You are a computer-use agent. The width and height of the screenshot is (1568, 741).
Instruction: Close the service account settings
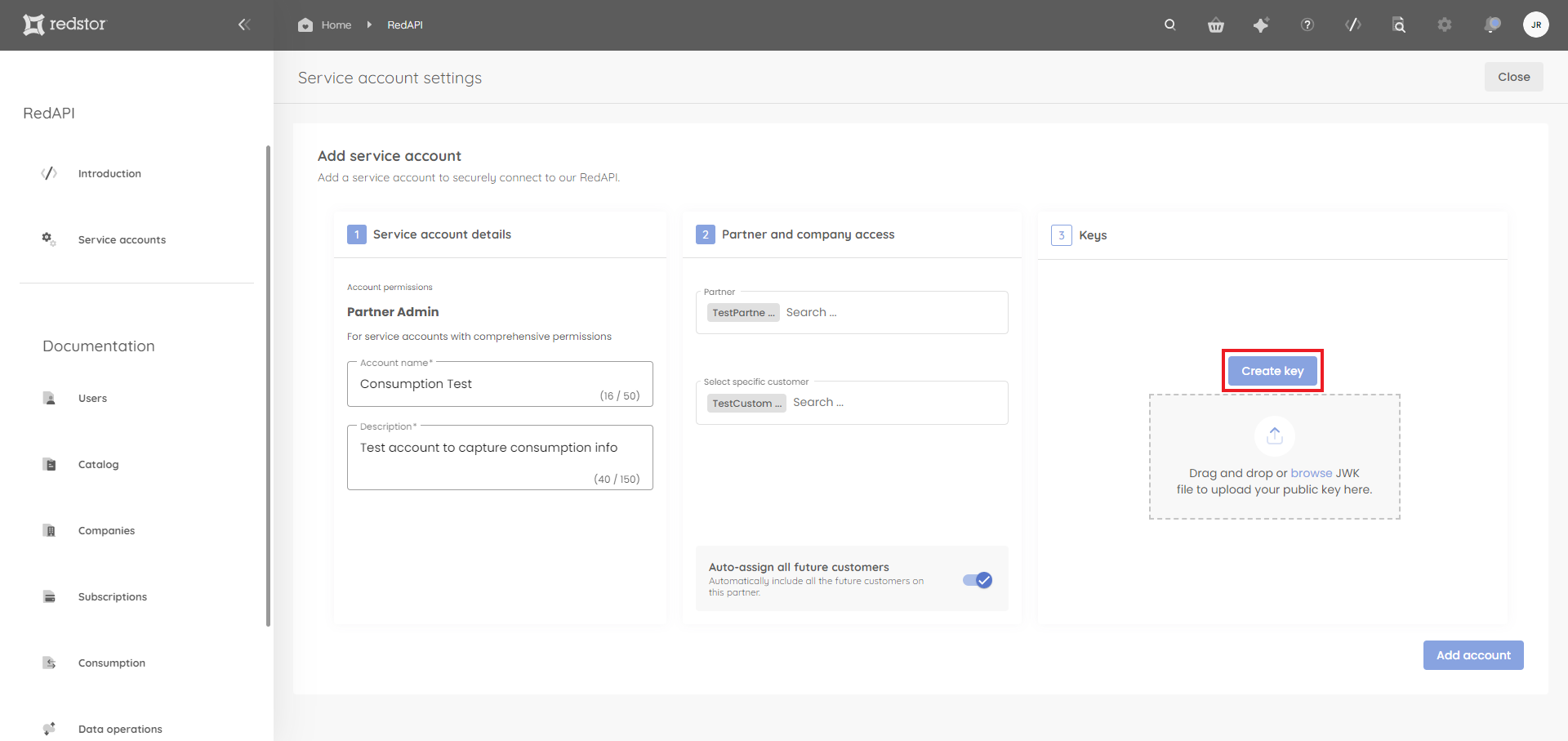[x=1514, y=77]
